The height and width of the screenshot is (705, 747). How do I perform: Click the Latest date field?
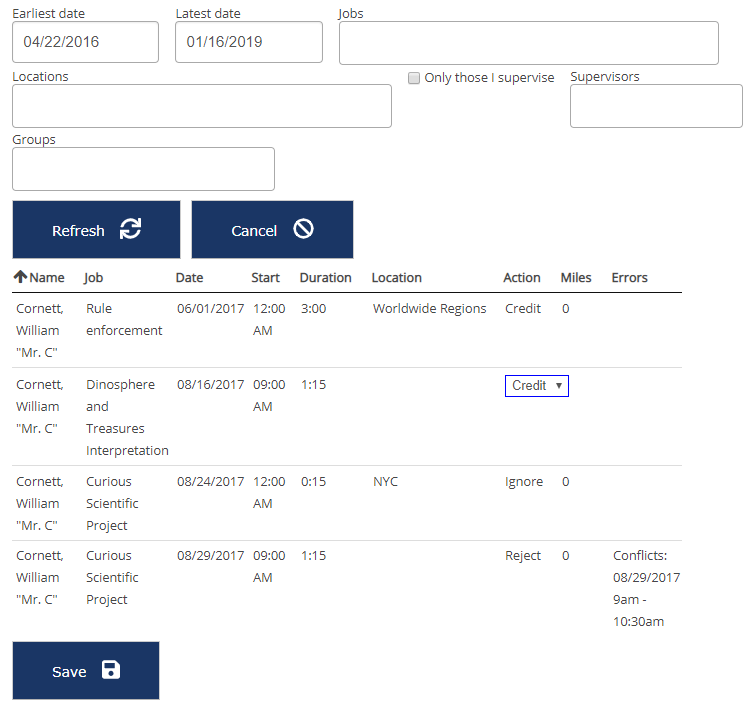click(x=249, y=42)
